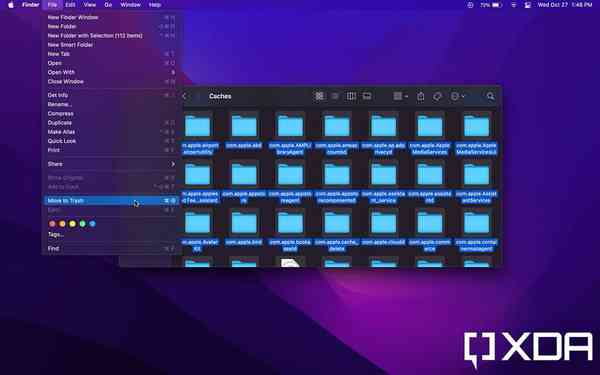This screenshot has width=600, height=375.
Task: Choose Open from File menu
Action: (x=111, y=63)
